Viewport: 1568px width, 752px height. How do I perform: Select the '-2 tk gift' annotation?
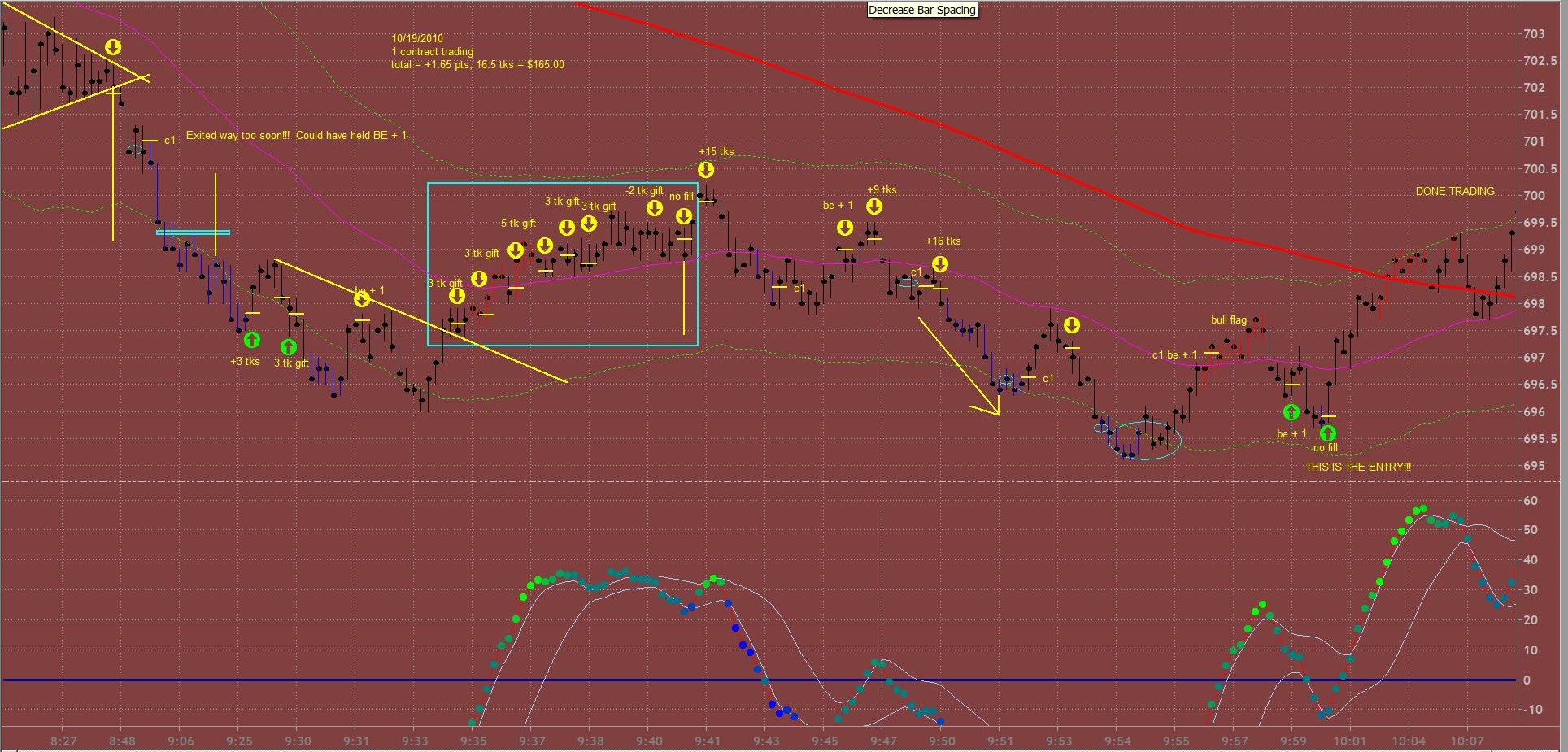[x=644, y=190]
